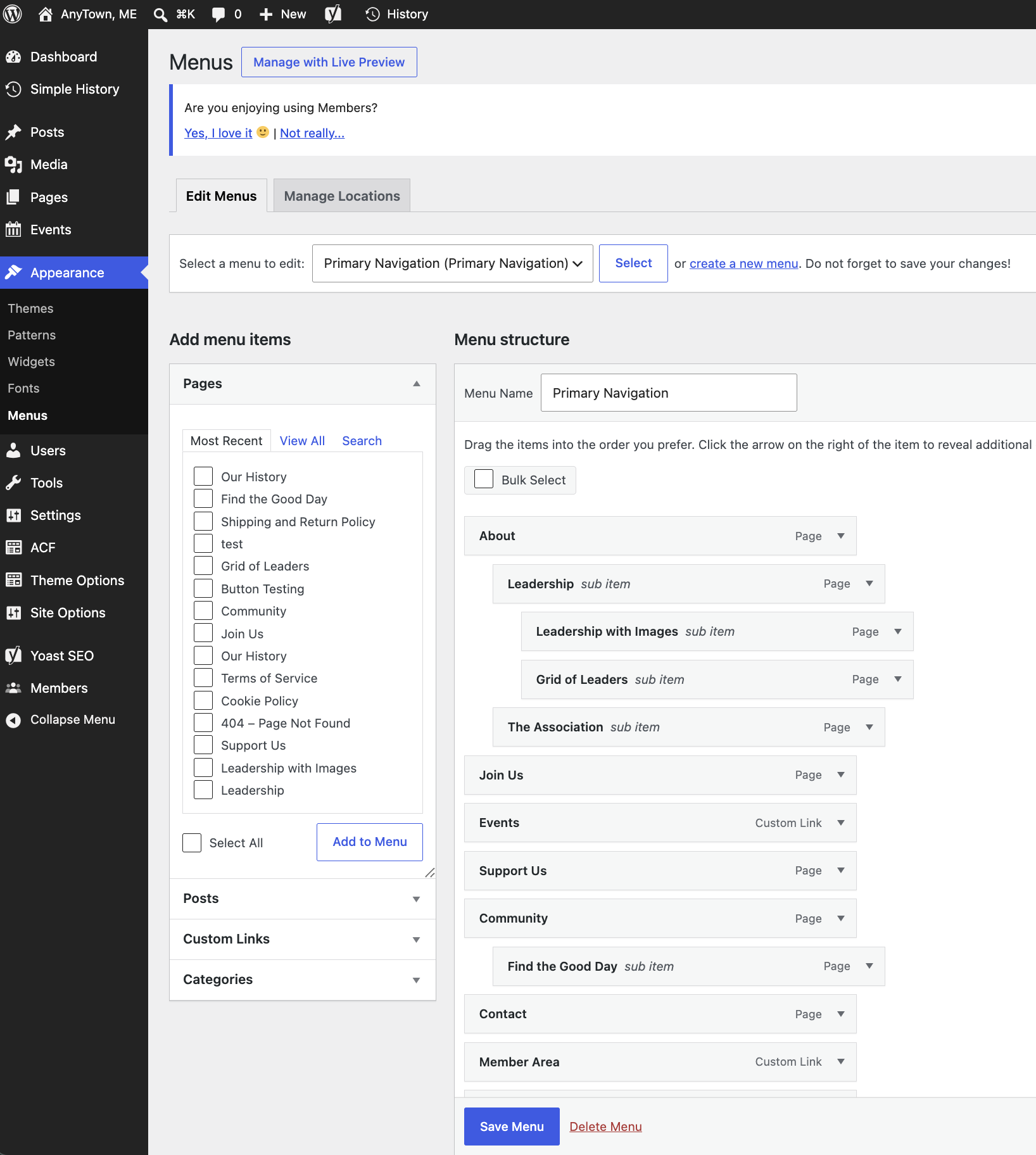Click the plus New content icon
This screenshot has width=1036, height=1155.
coord(266,15)
